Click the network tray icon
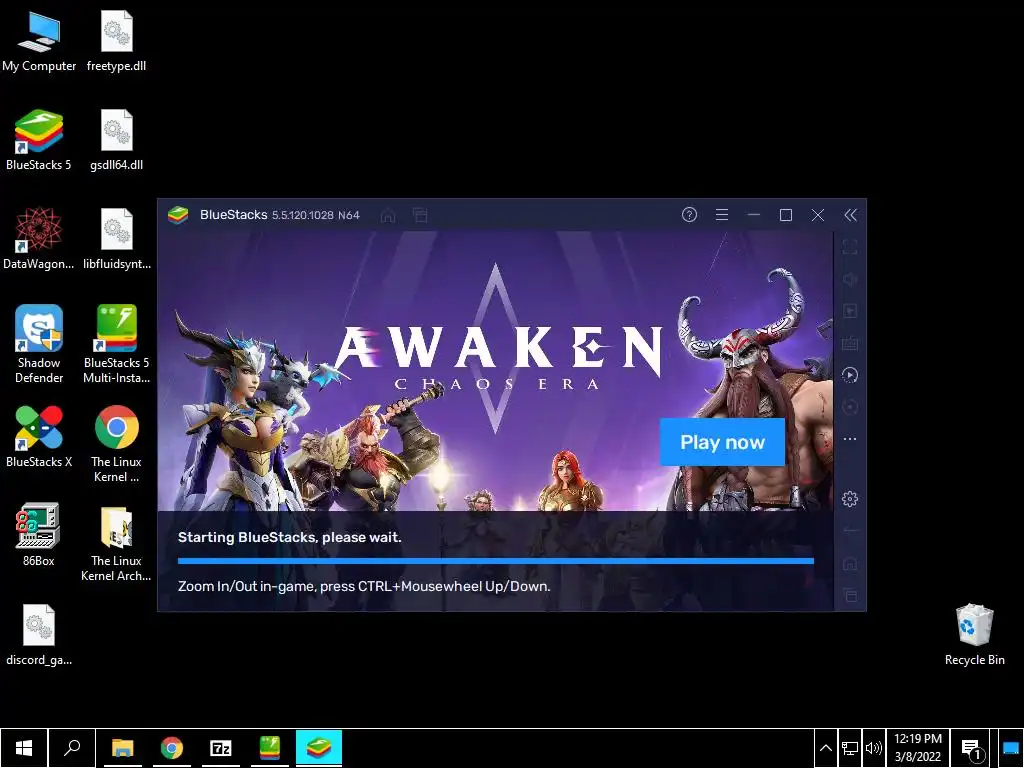The image size is (1024, 768). pyautogui.click(x=850, y=748)
